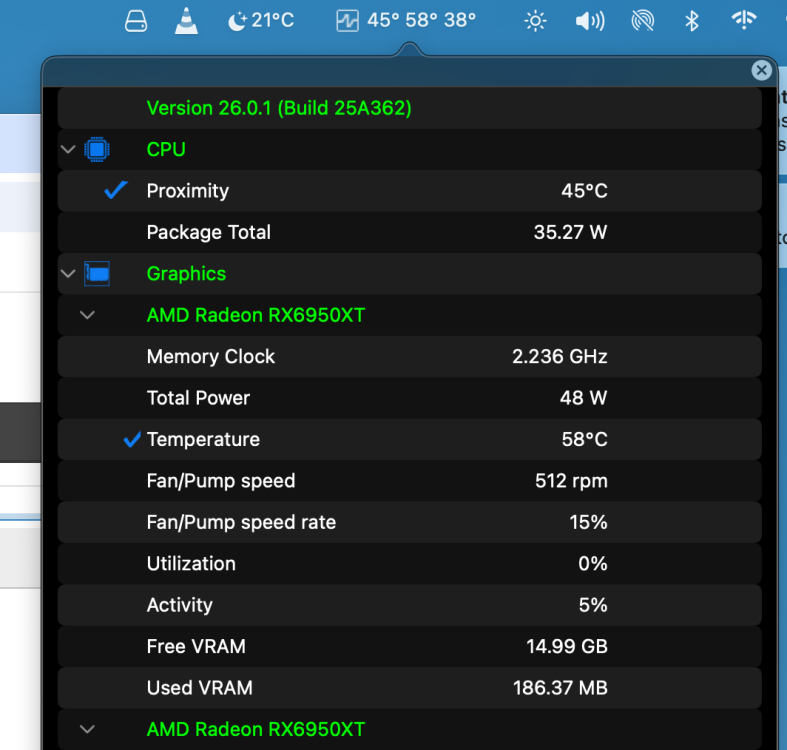Select the Activity row
The height and width of the screenshot is (750, 787).
tap(410, 605)
